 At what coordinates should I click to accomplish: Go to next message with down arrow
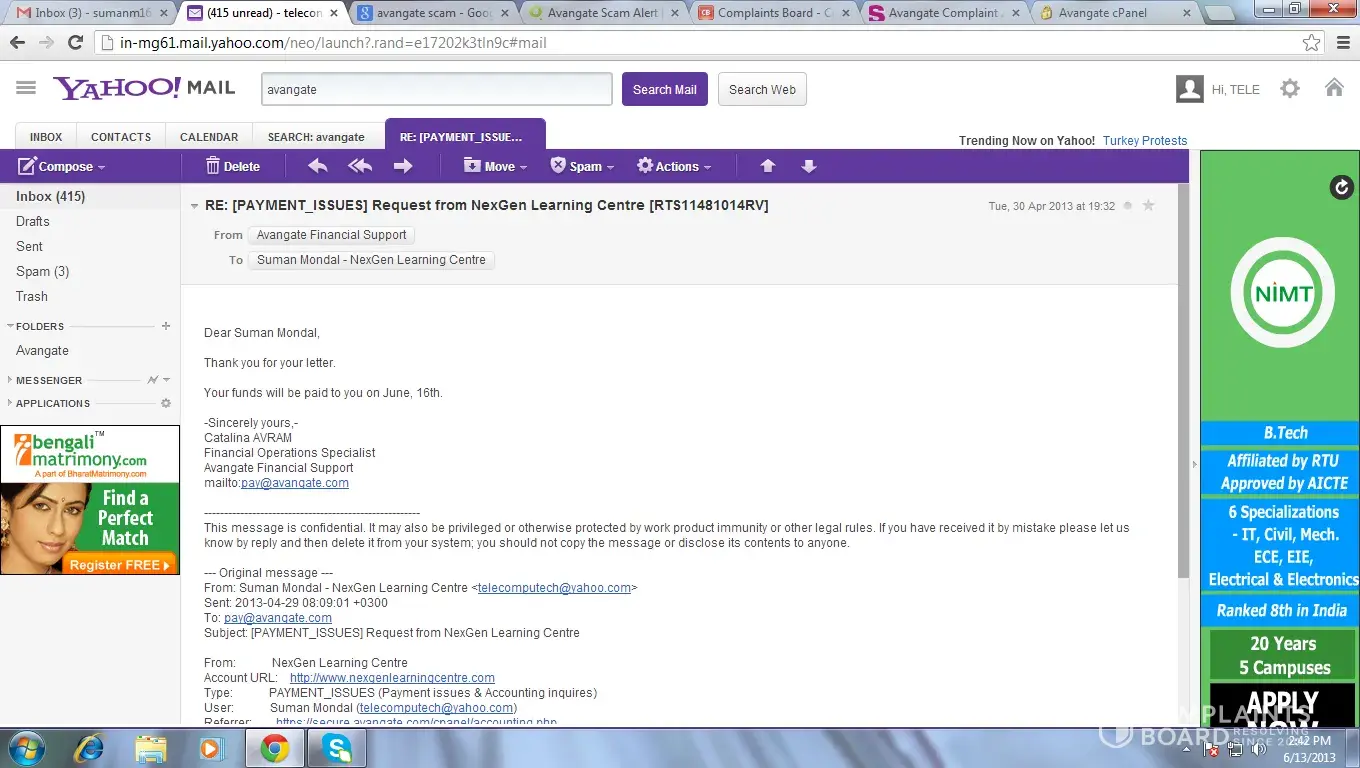click(x=809, y=166)
